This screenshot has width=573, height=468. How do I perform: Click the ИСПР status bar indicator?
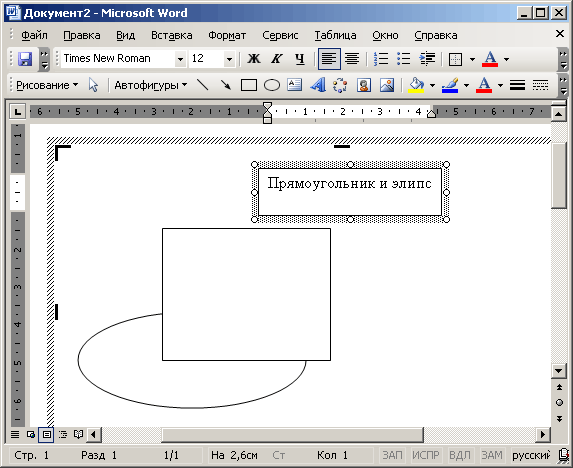426,455
